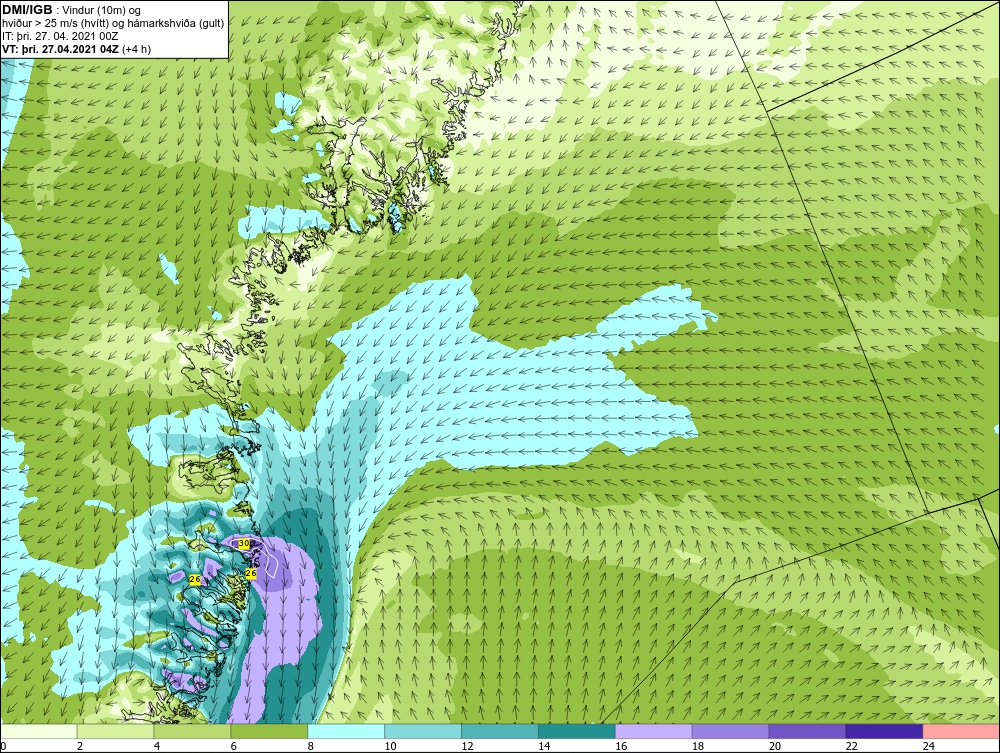Click the "VT: þri. 27.04.2021 04Z" valid time
This screenshot has height=753, width=1000.
tap(61, 49)
